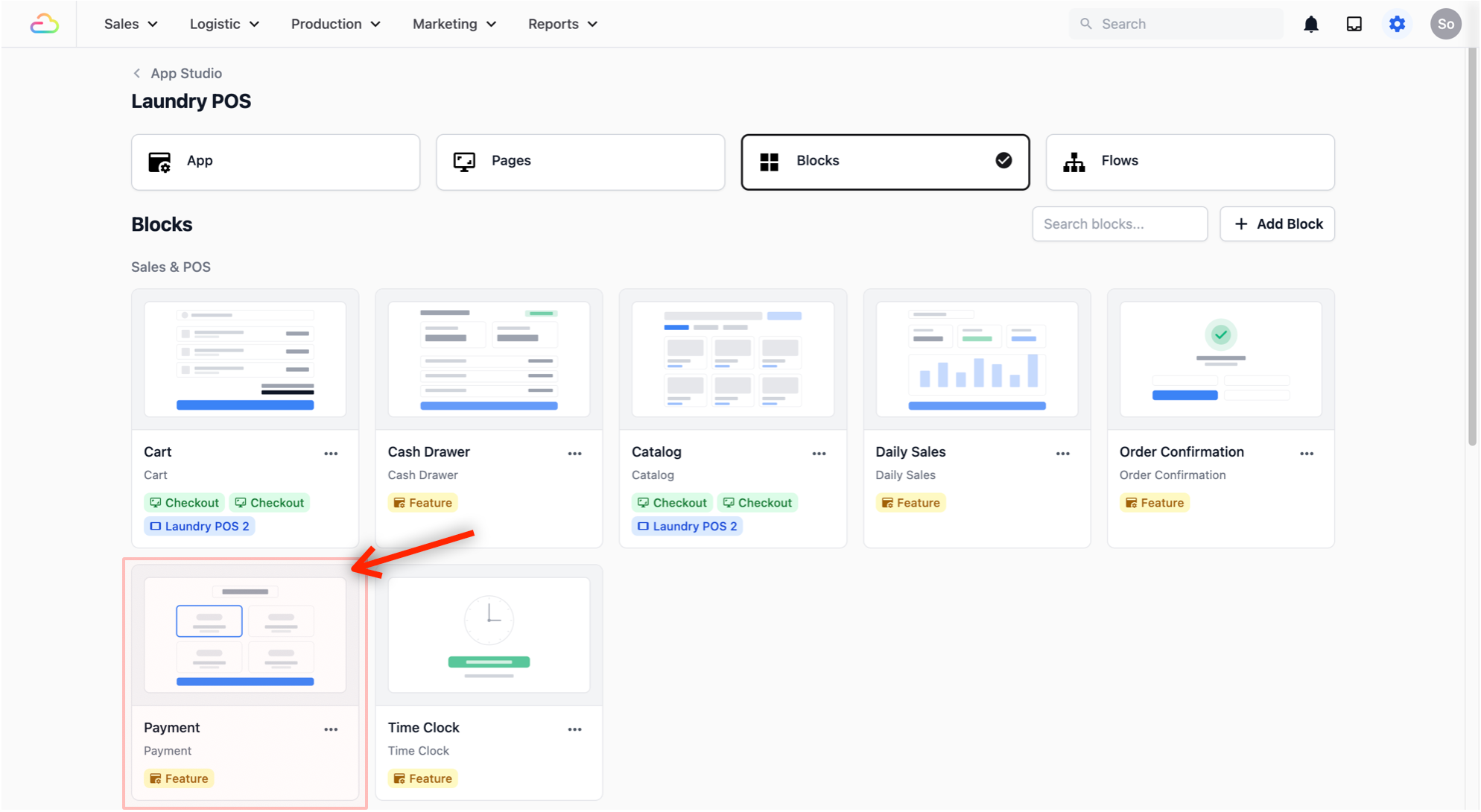Viewport: 1481px width, 812px height.
Task: Open the Cash Drawer block thumbnail
Action: coord(489,359)
